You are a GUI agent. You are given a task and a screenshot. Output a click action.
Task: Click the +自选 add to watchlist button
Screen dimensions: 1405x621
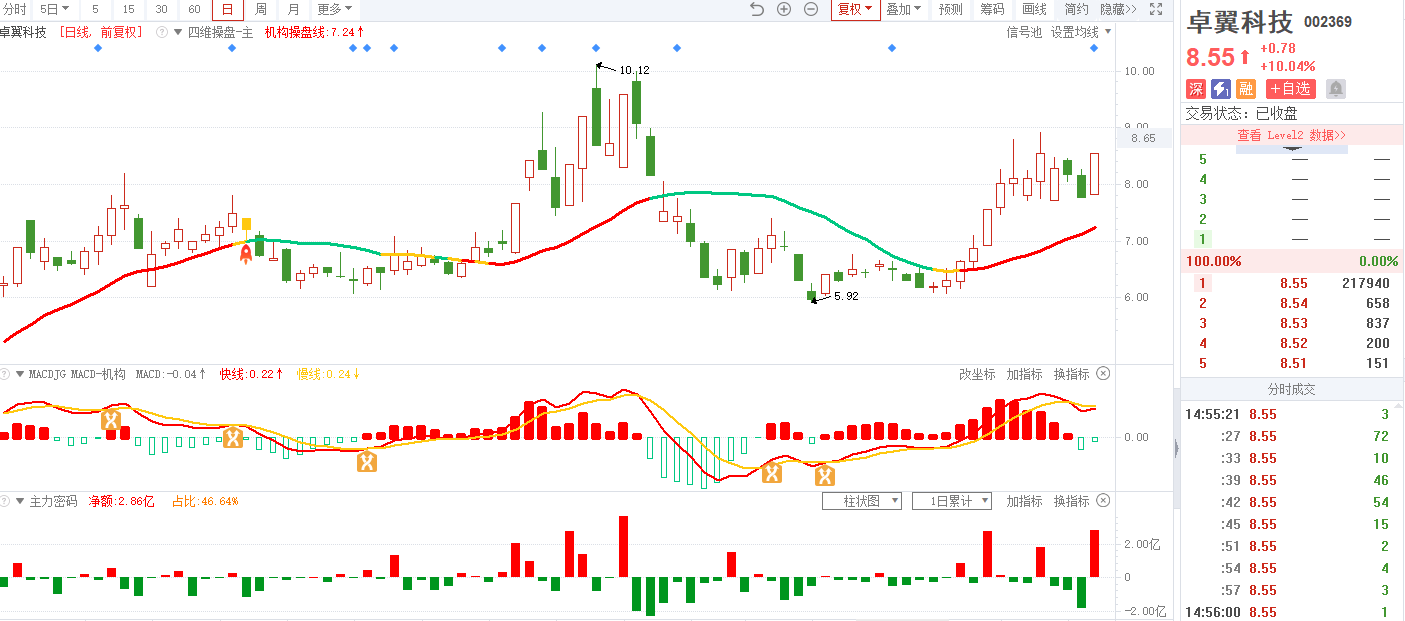tap(1290, 89)
